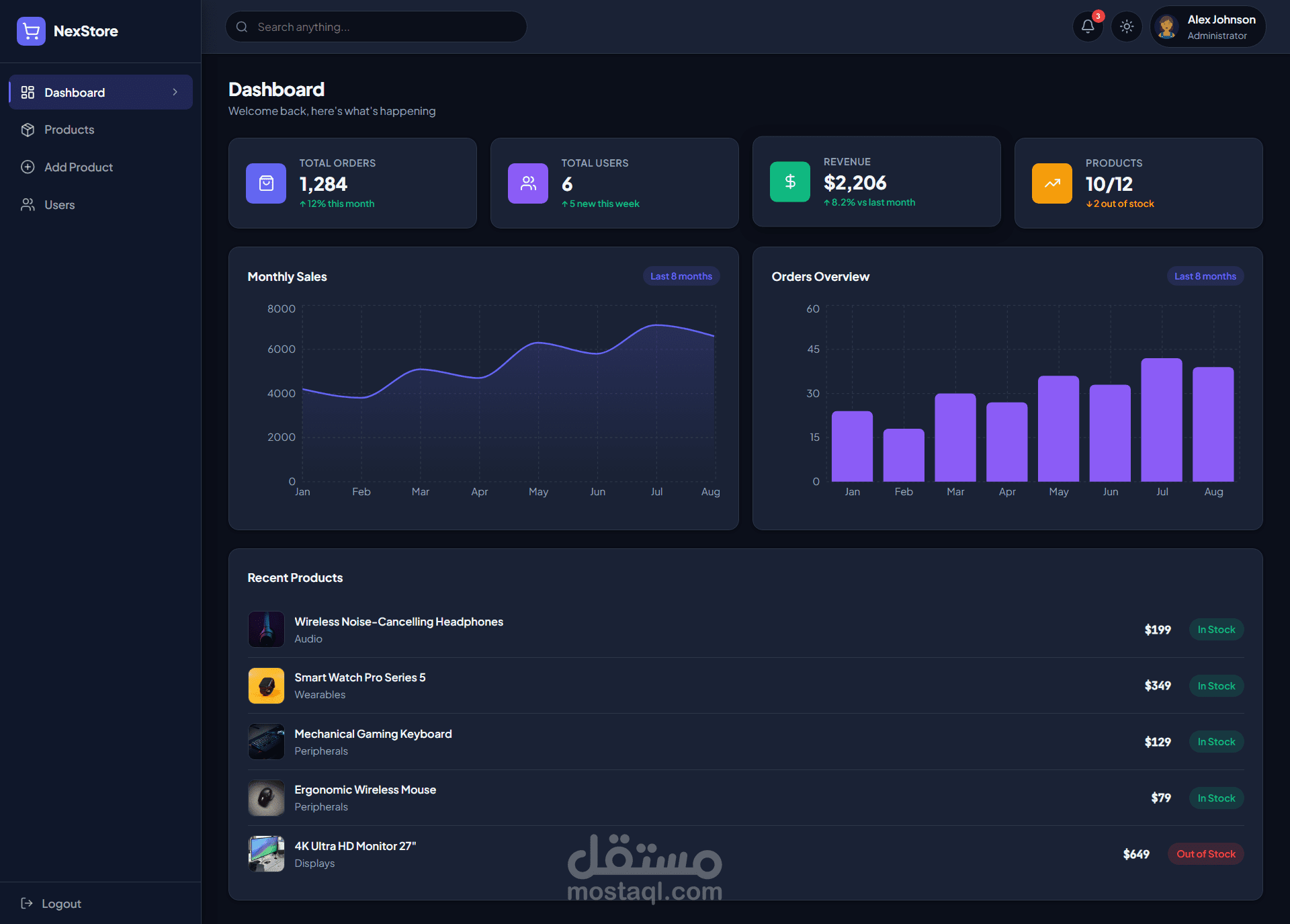The image size is (1290, 924).
Task: Open the Users menu item
Action: (101, 205)
